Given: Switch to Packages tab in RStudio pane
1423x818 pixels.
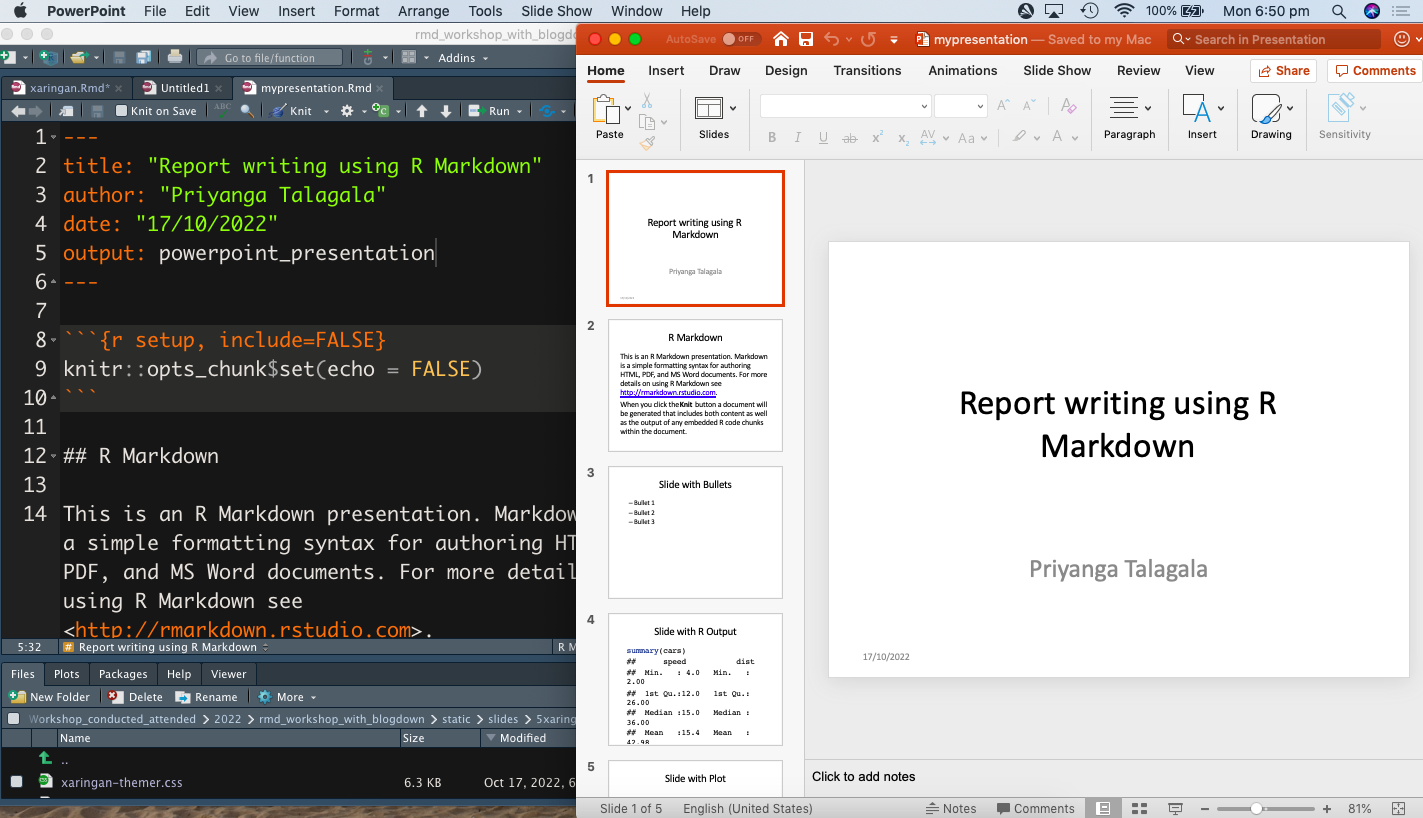Looking at the screenshot, I should click(123, 674).
